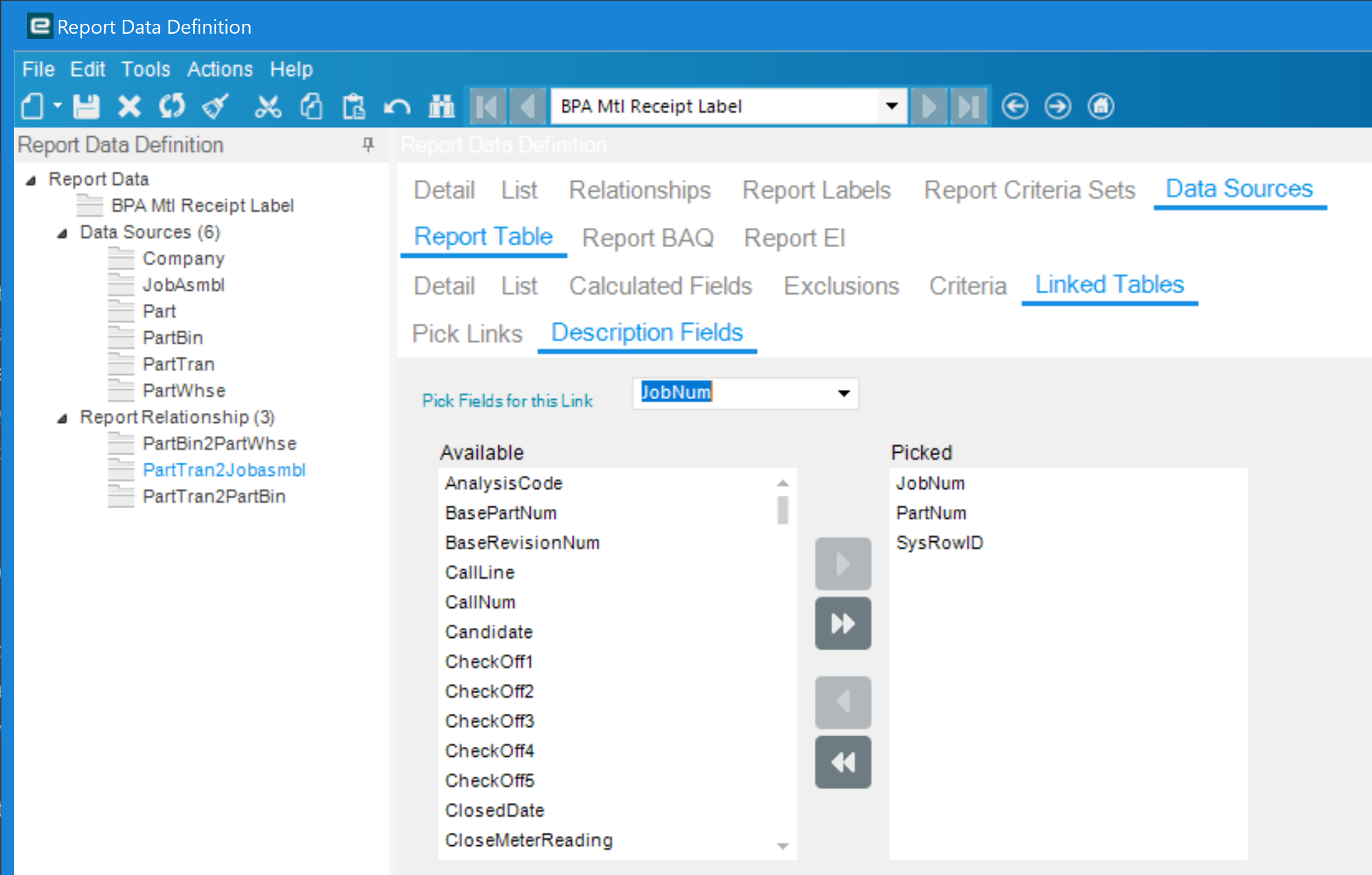This screenshot has width=1372, height=875.
Task: Click the forward circled arrow icon
Action: click(x=1057, y=106)
